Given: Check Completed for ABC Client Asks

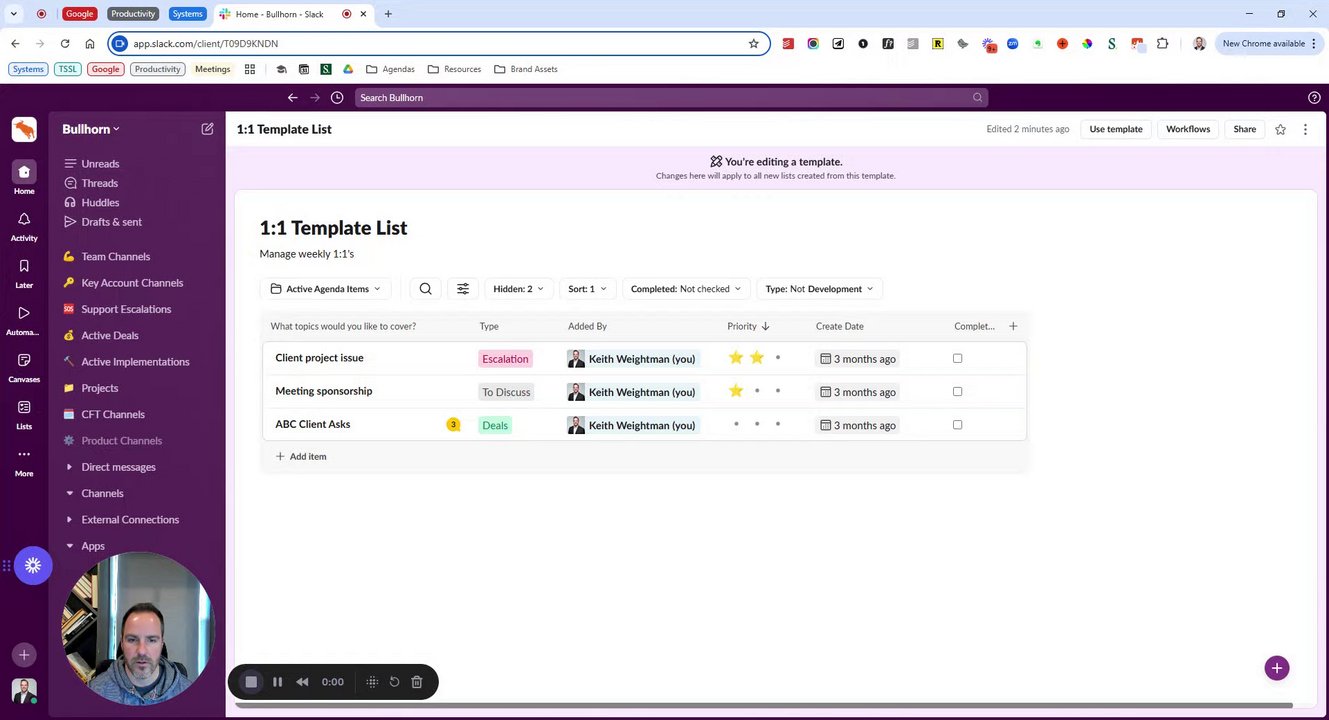Looking at the screenshot, I should [x=957, y=424].
